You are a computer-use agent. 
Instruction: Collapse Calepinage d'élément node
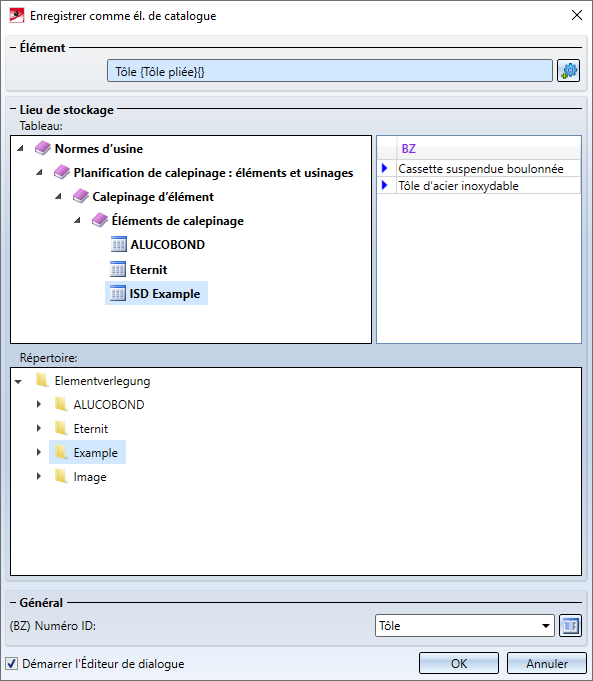[58, 196]
